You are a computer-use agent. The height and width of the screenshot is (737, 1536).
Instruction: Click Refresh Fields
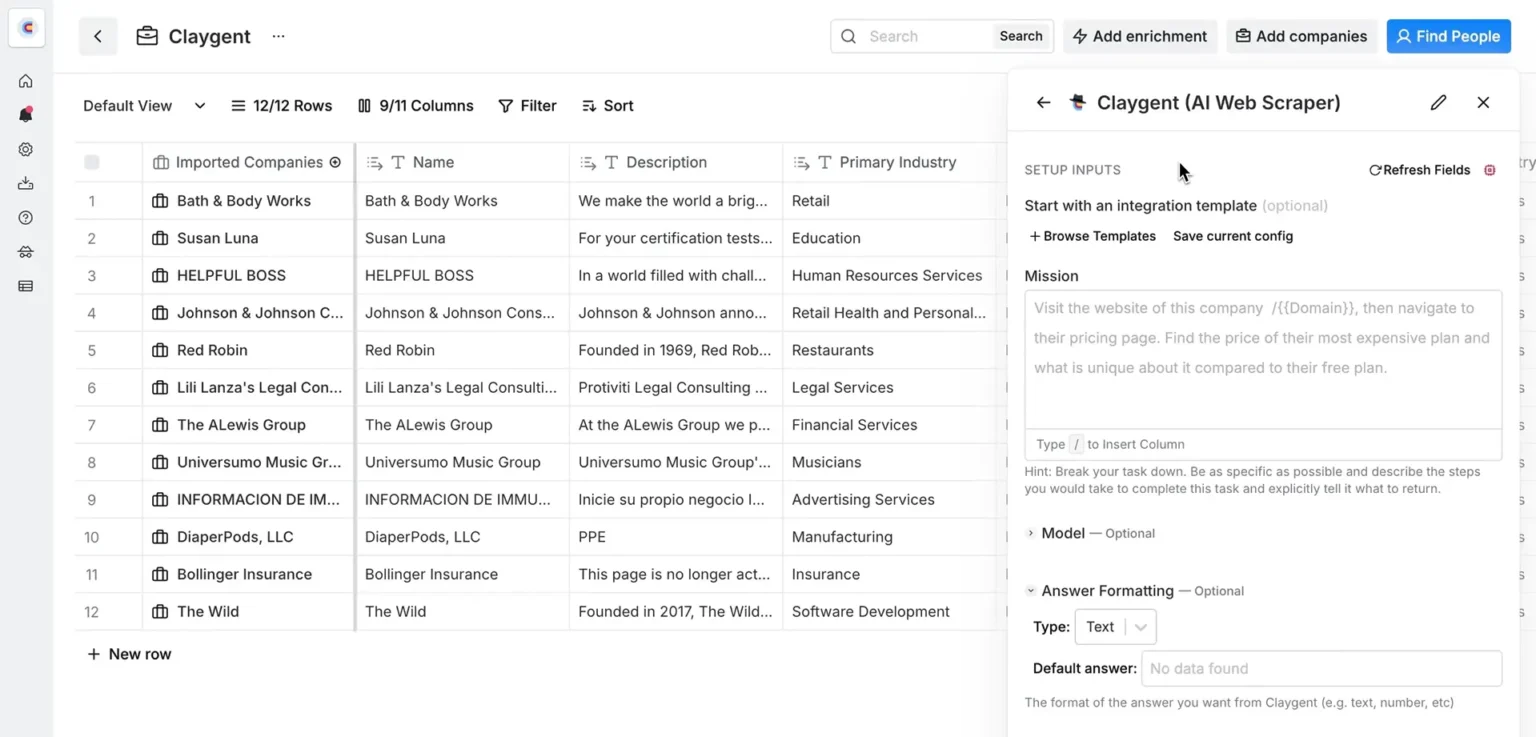(x=1419, y=170)
